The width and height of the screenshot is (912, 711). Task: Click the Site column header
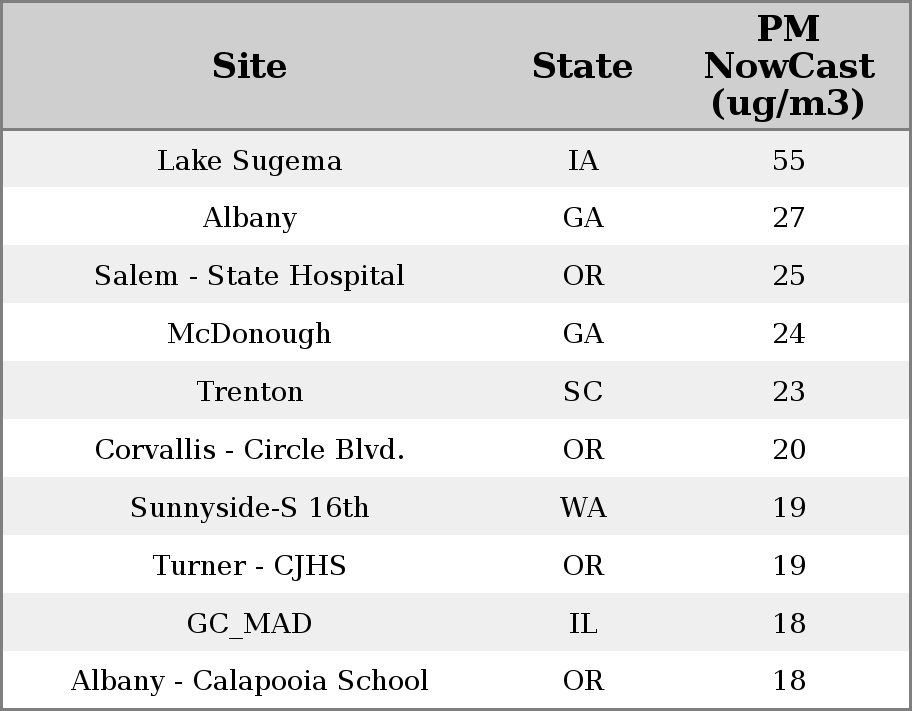pos(249,66)
